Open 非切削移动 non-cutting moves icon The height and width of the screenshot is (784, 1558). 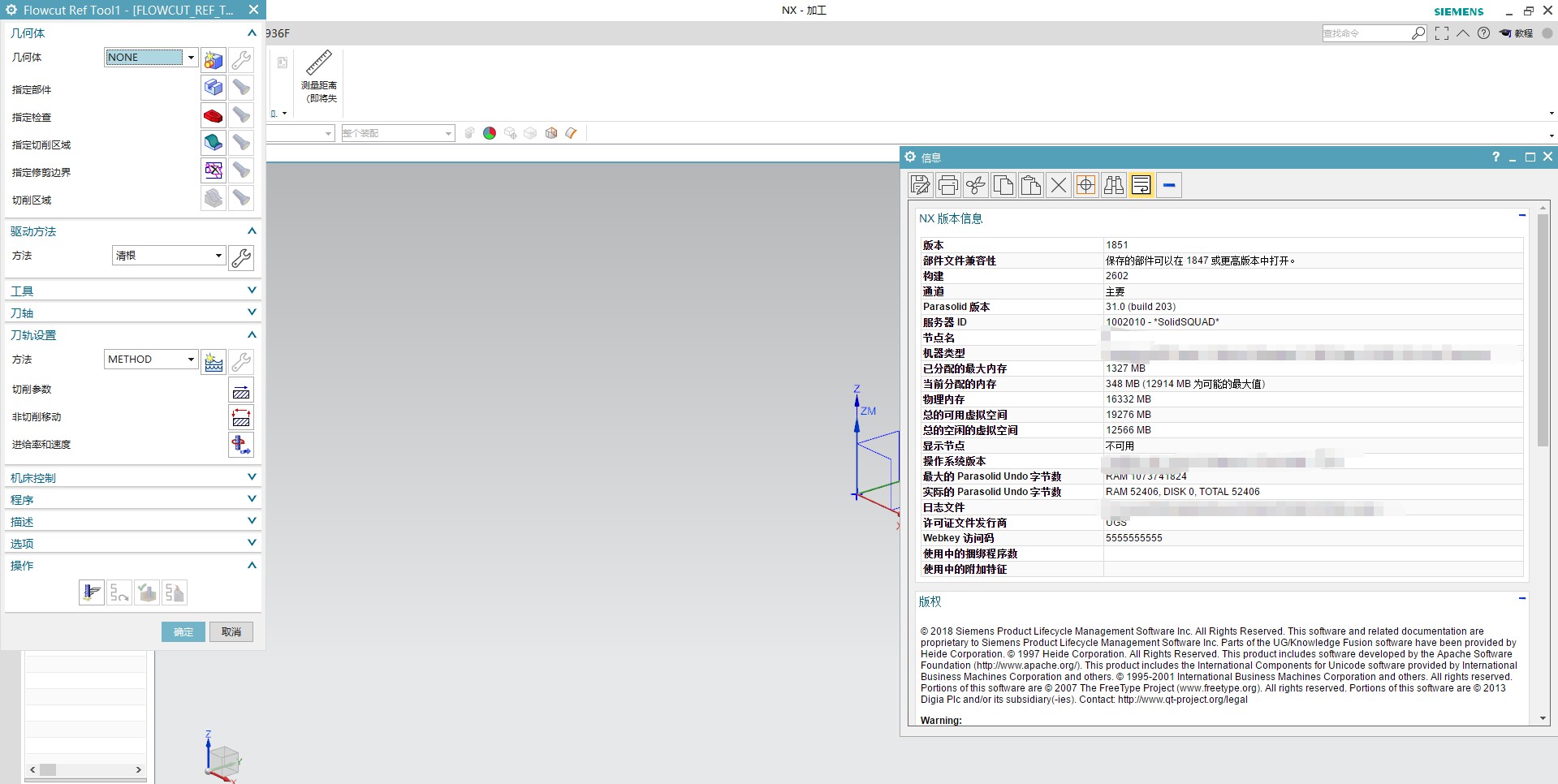tap(241, 418)
